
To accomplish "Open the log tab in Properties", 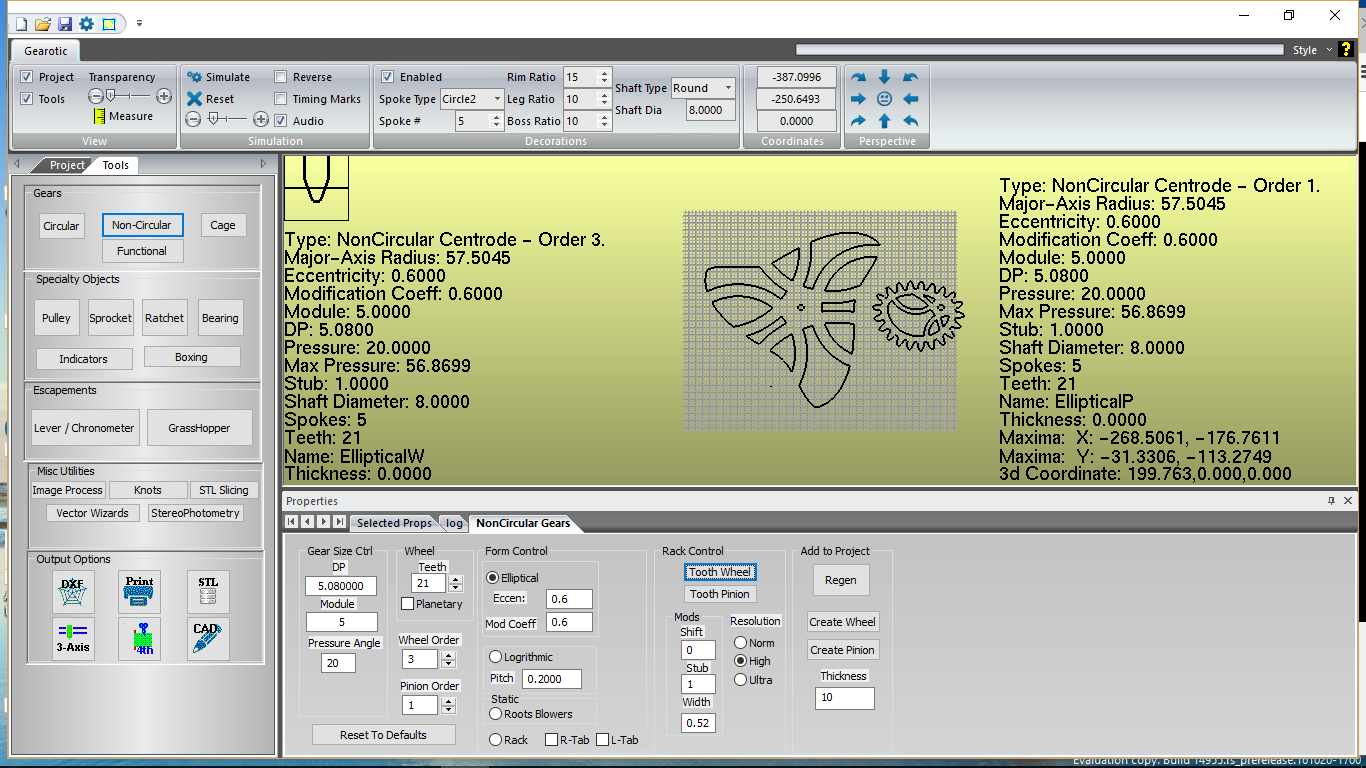I will pos(454,523).
